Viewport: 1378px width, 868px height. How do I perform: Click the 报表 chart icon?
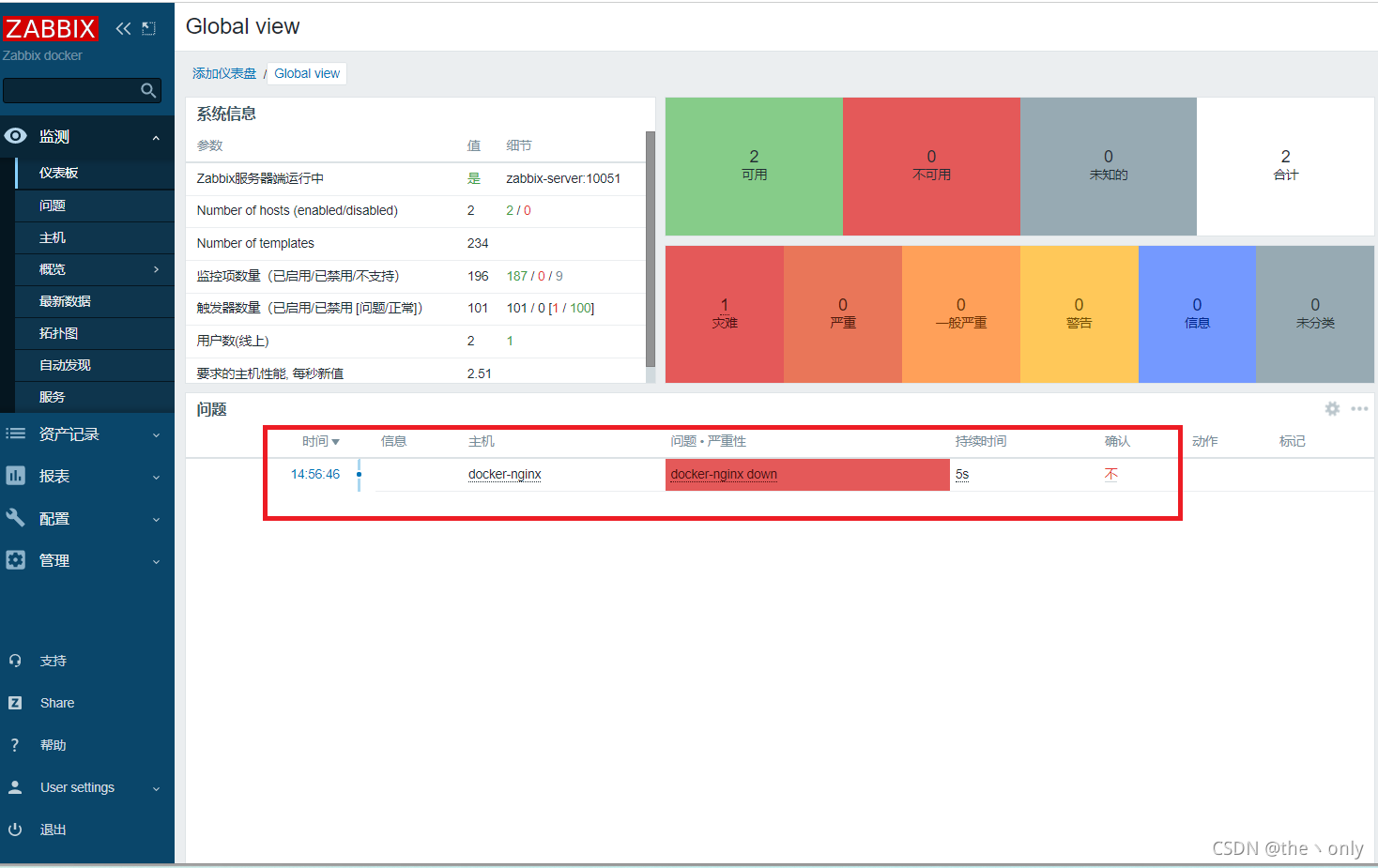(x=16, y=476)
